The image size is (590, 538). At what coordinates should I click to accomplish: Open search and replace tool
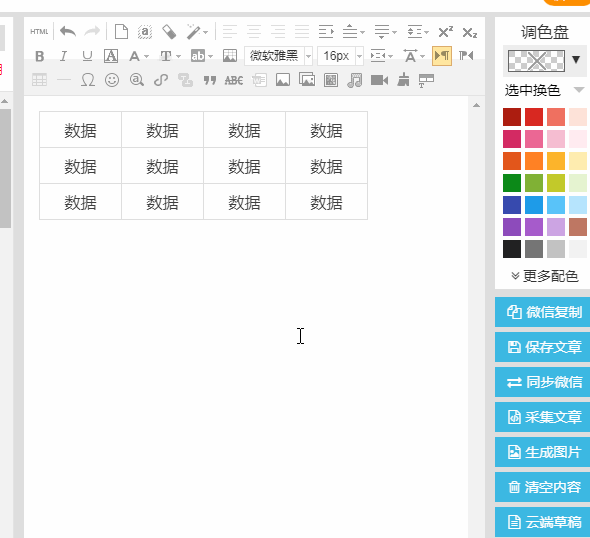(137, 80)
